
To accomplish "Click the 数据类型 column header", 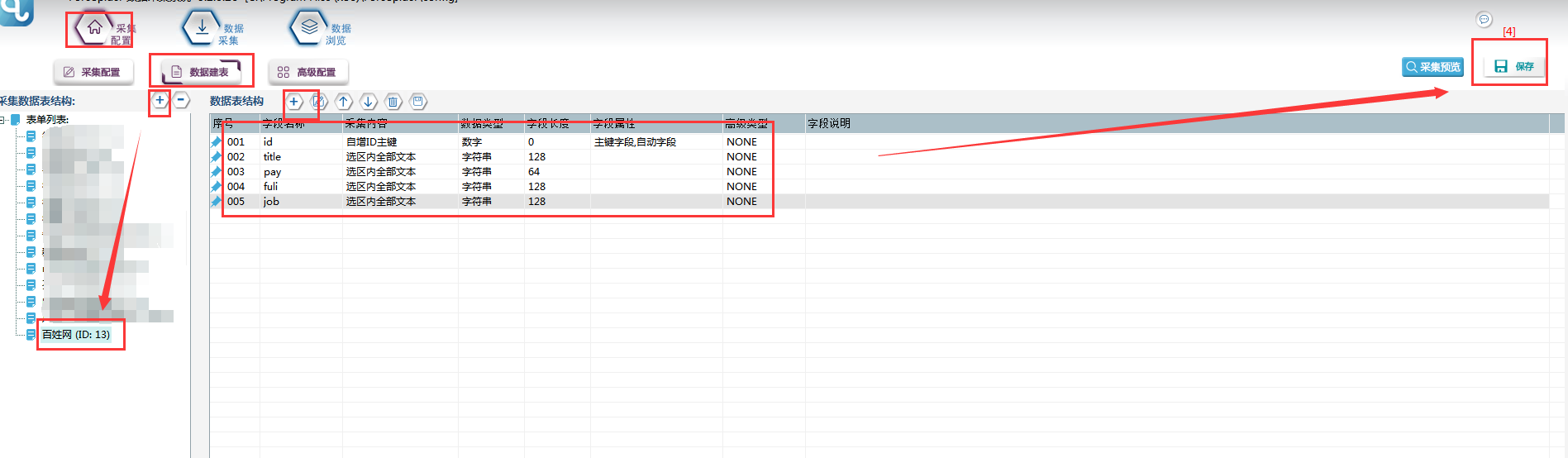I will tap(491, 124).
